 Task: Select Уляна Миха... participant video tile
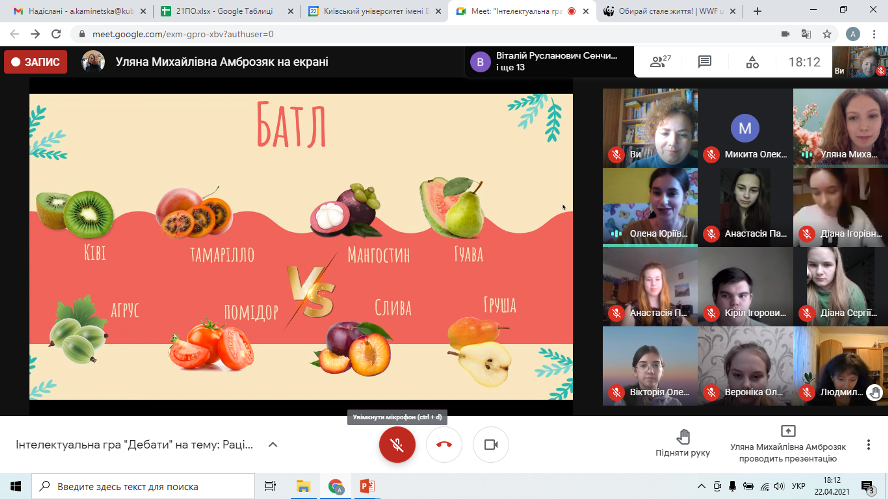(840, 127)
